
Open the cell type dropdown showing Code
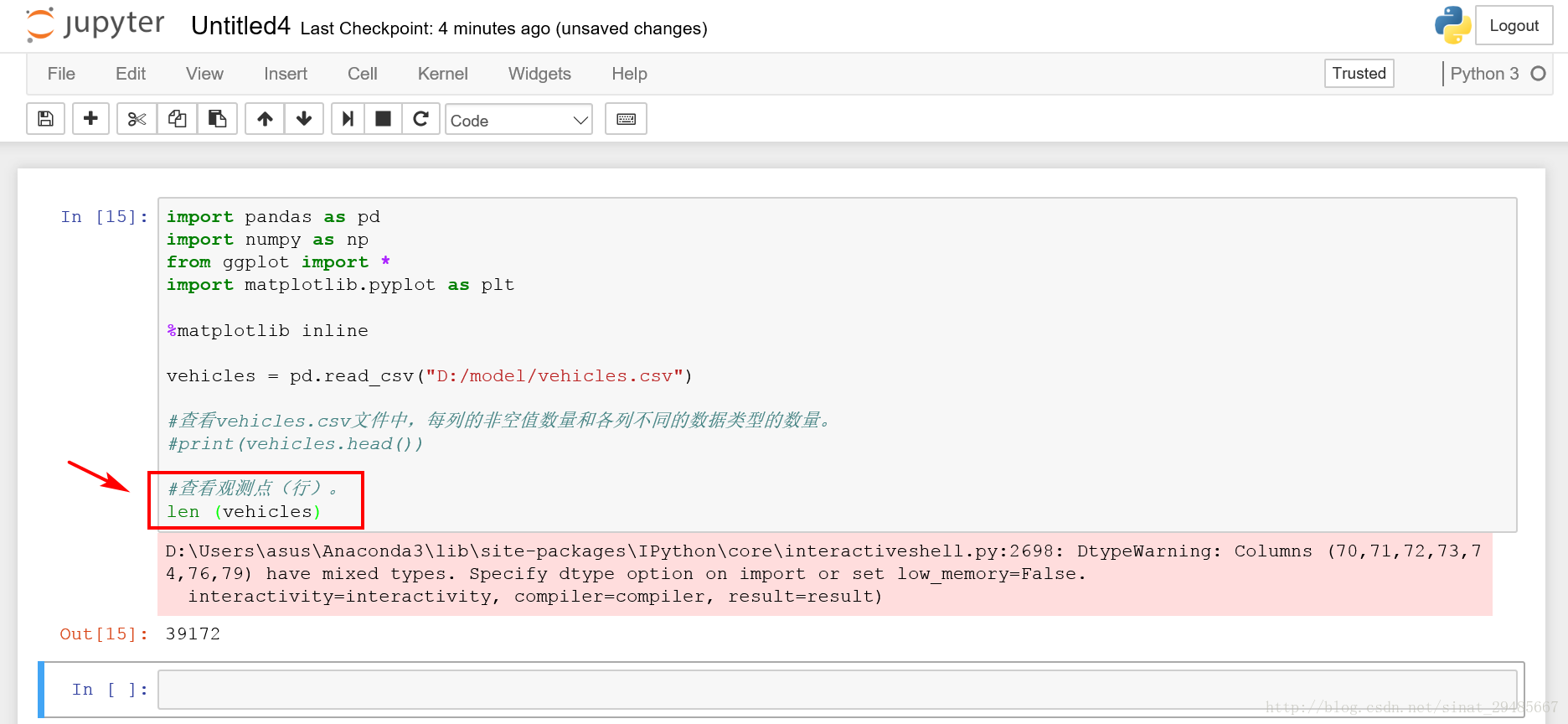518,120
